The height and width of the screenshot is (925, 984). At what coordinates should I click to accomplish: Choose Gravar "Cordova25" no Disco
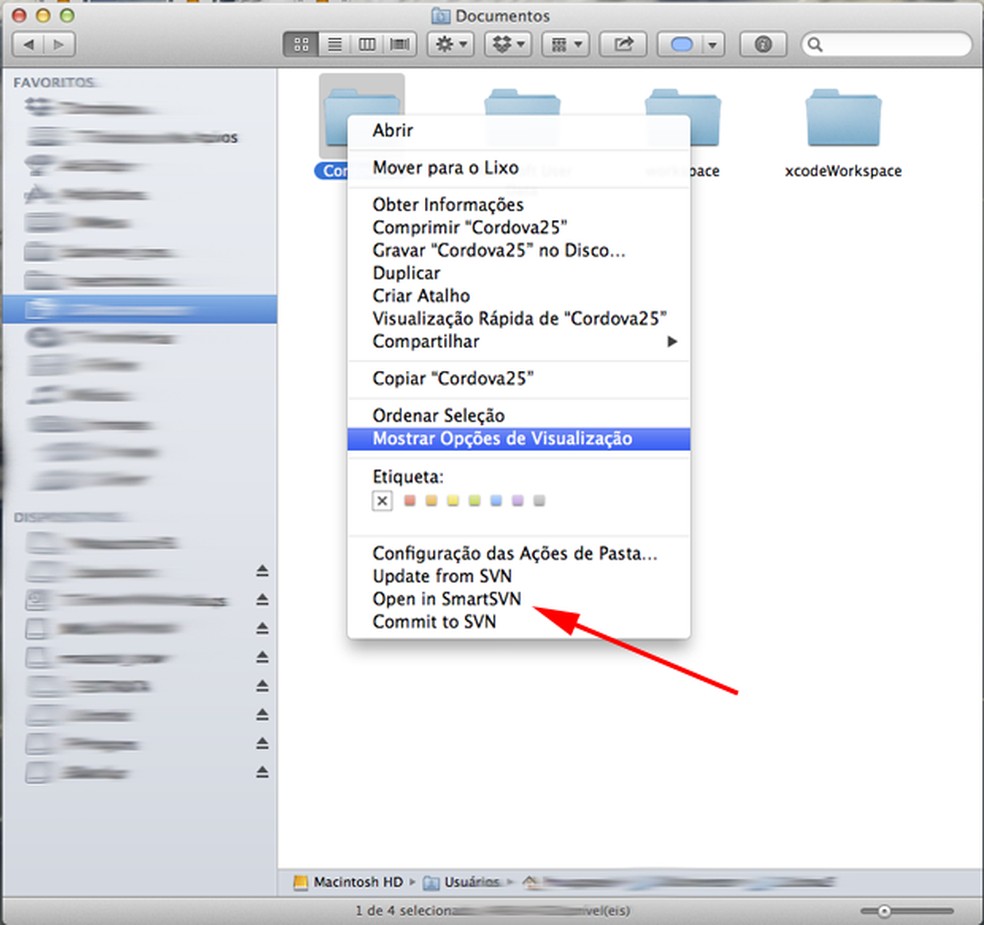519,250
